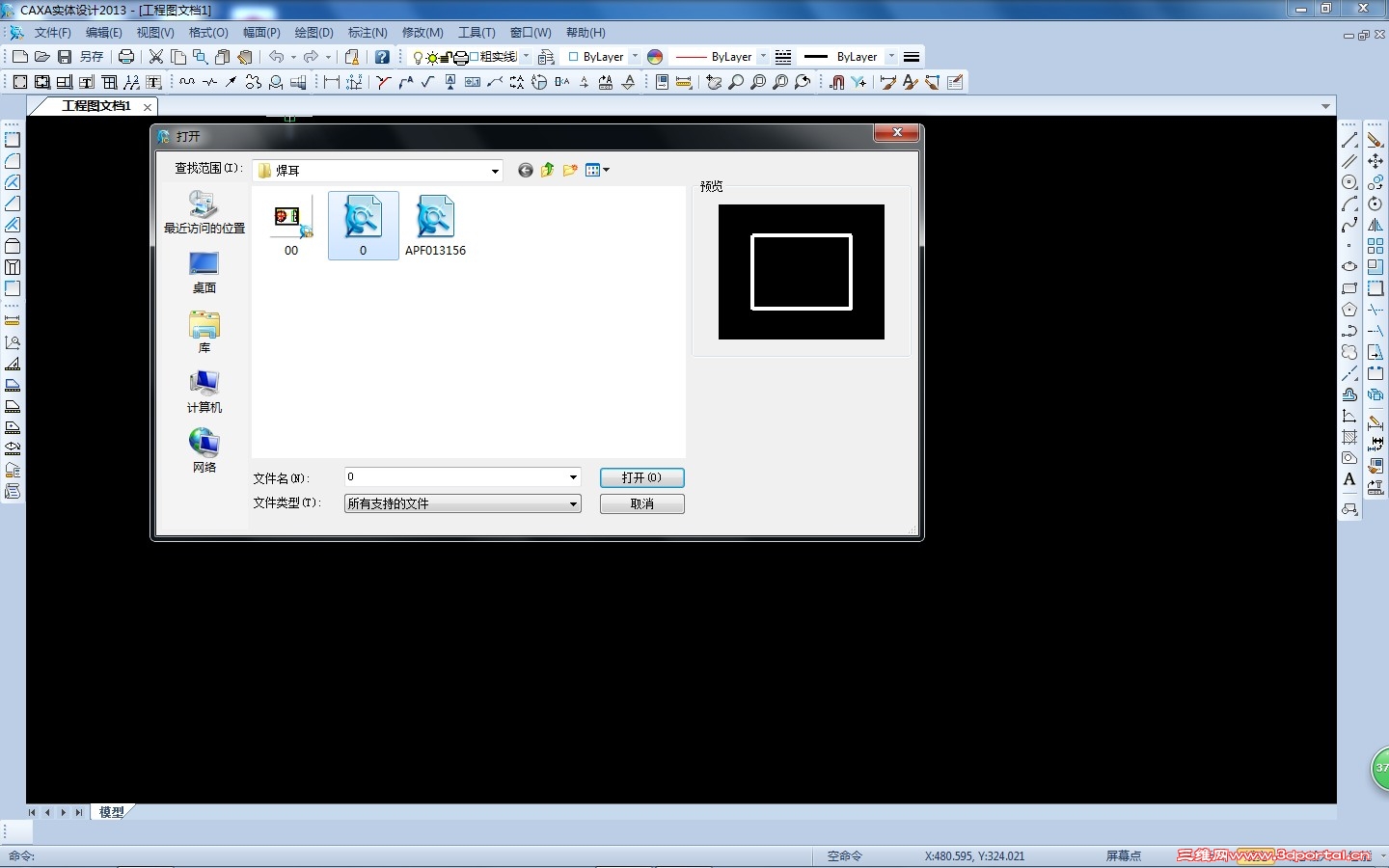Click the Print icon in main toolbar
This screenshot has height=868, width=1389.
coord(126,57)
